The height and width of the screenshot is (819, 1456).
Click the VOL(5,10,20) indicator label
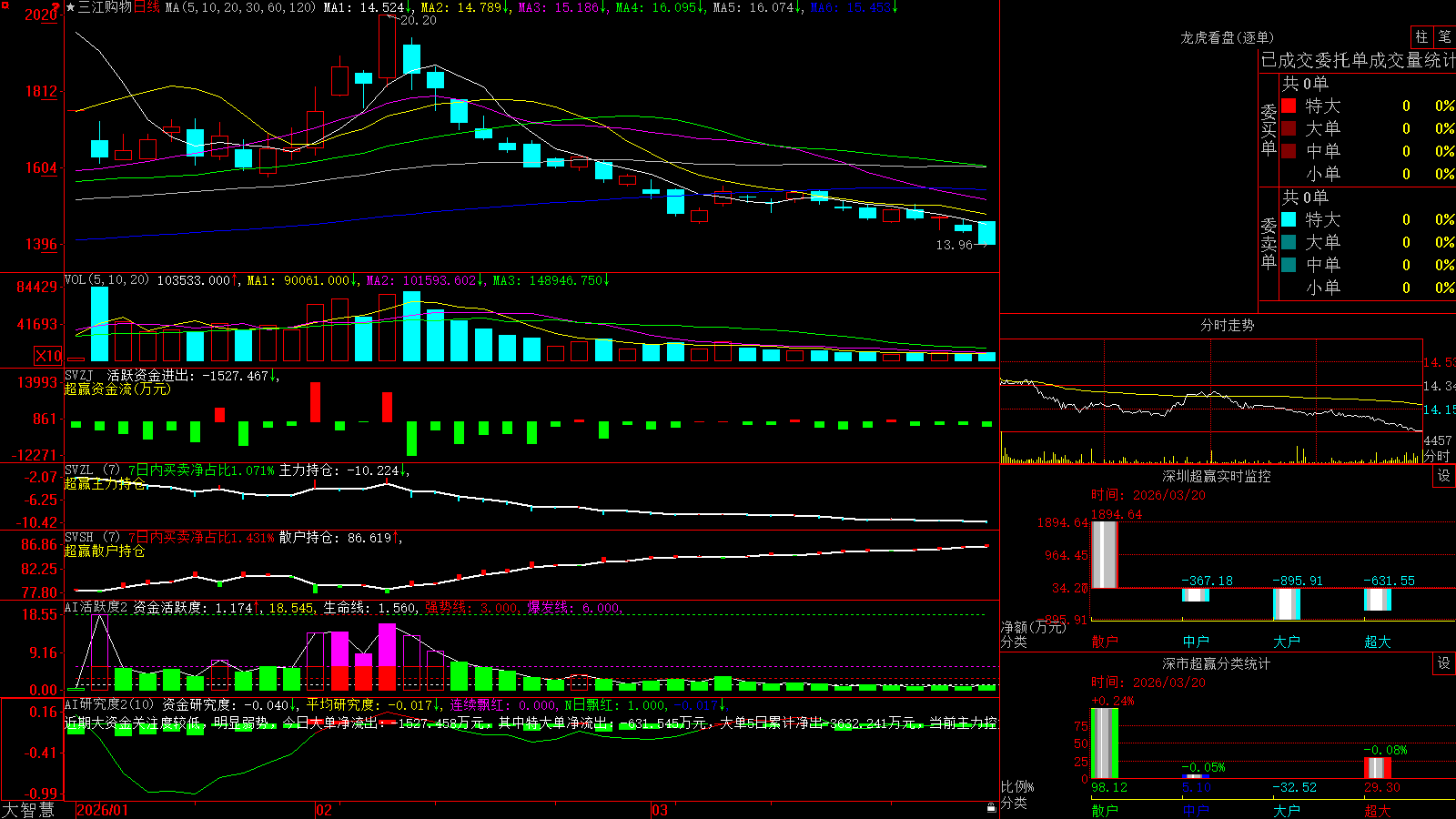point(106,280)
